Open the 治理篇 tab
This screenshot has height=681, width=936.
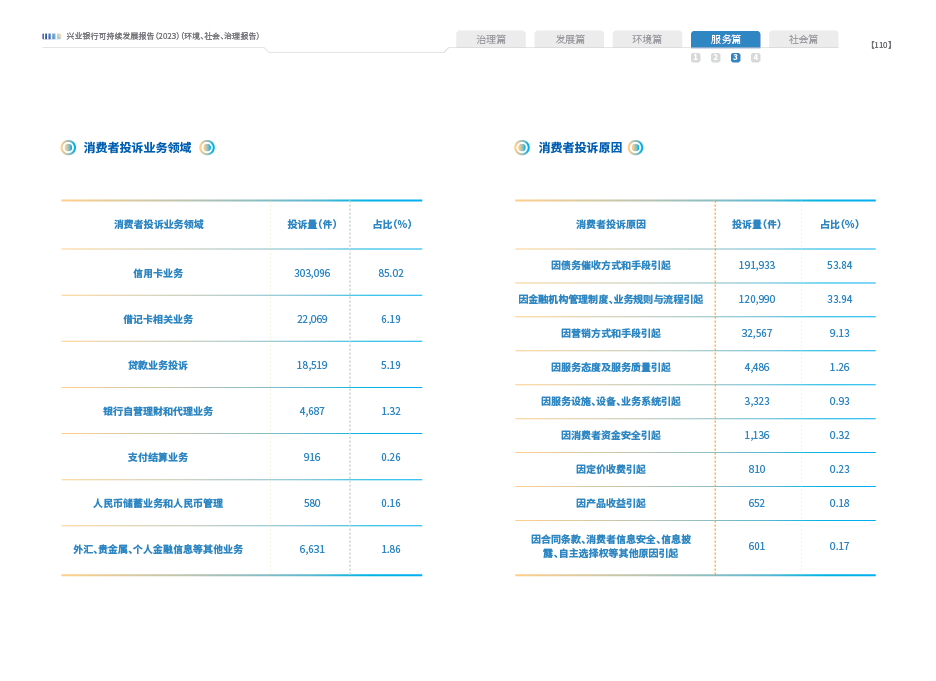(491, 39)
